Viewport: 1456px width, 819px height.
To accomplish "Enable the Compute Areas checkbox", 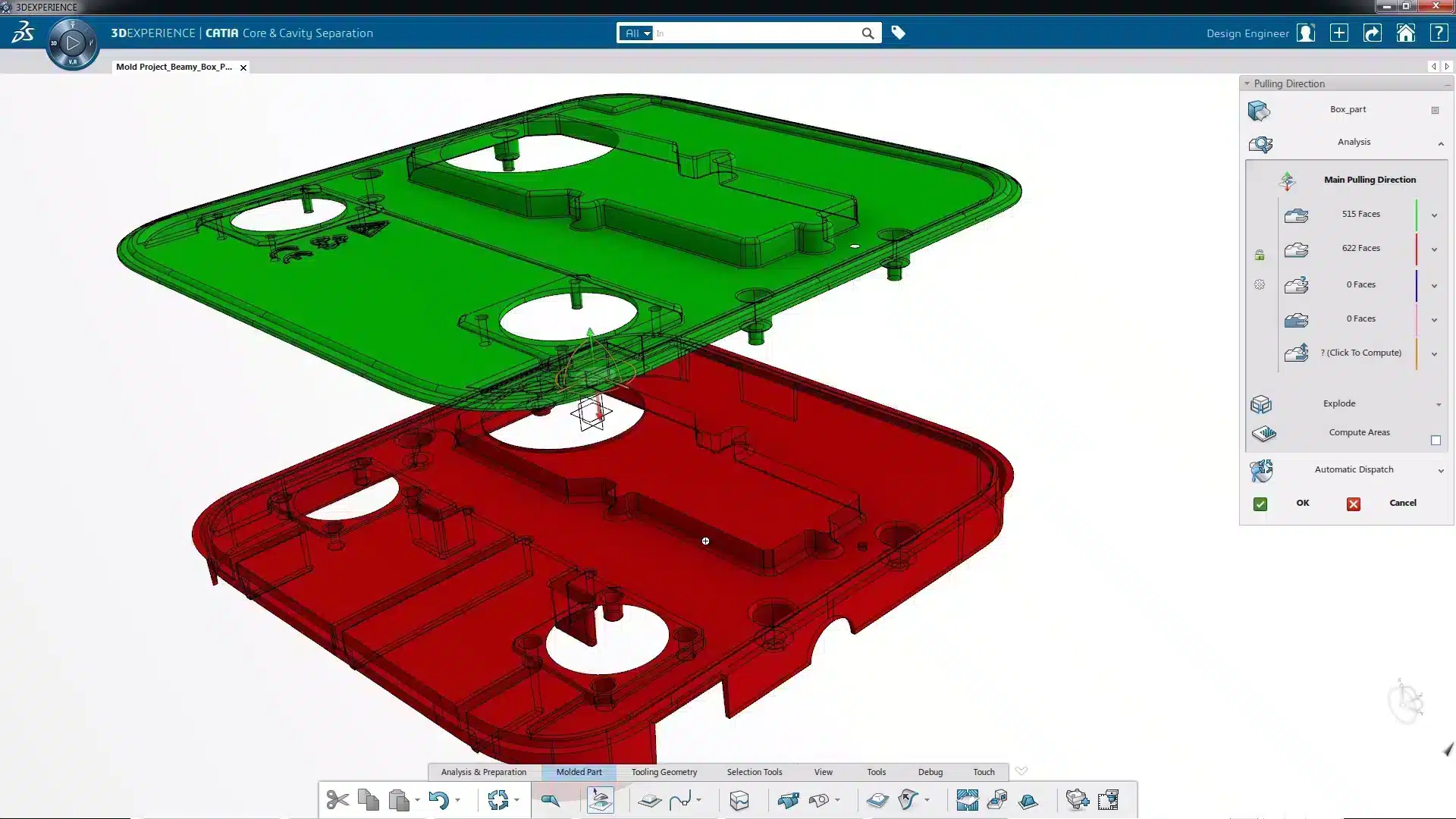I will click(1436, 440).
